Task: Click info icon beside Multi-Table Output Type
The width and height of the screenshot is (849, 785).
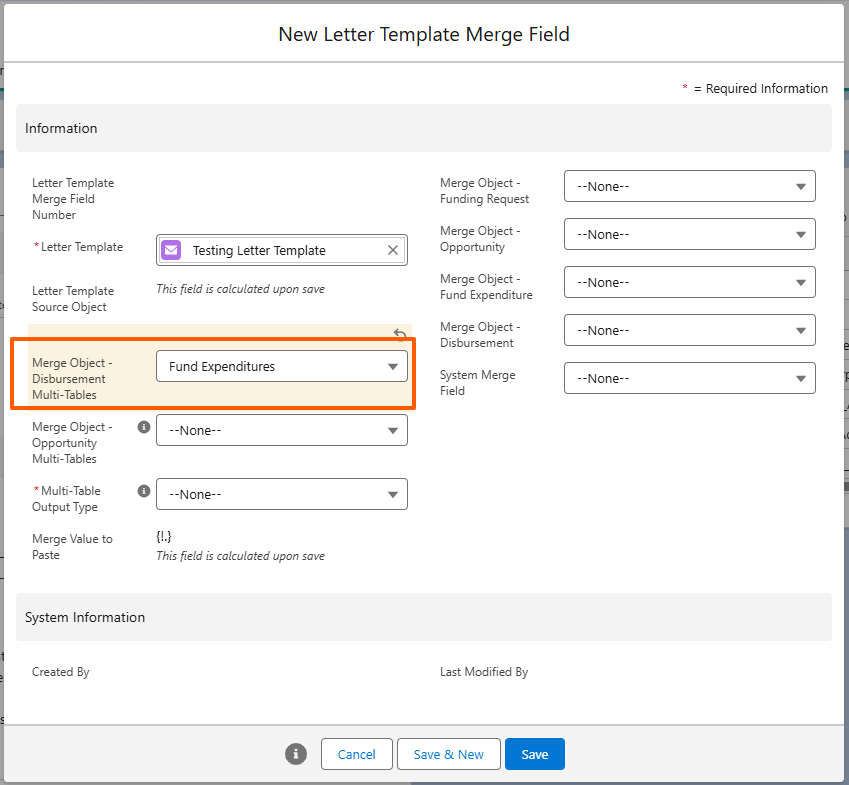Action: 143,491
